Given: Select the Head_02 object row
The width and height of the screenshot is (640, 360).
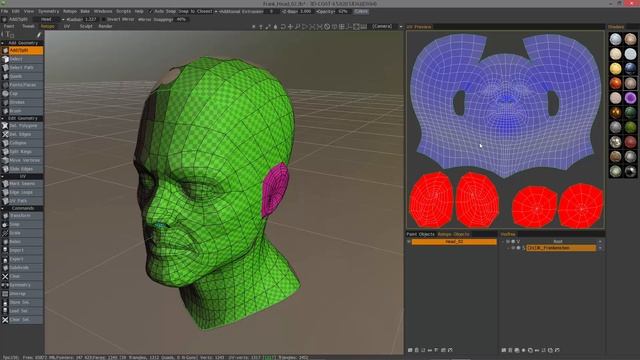Looking at the screenshot, I should 454,242.
